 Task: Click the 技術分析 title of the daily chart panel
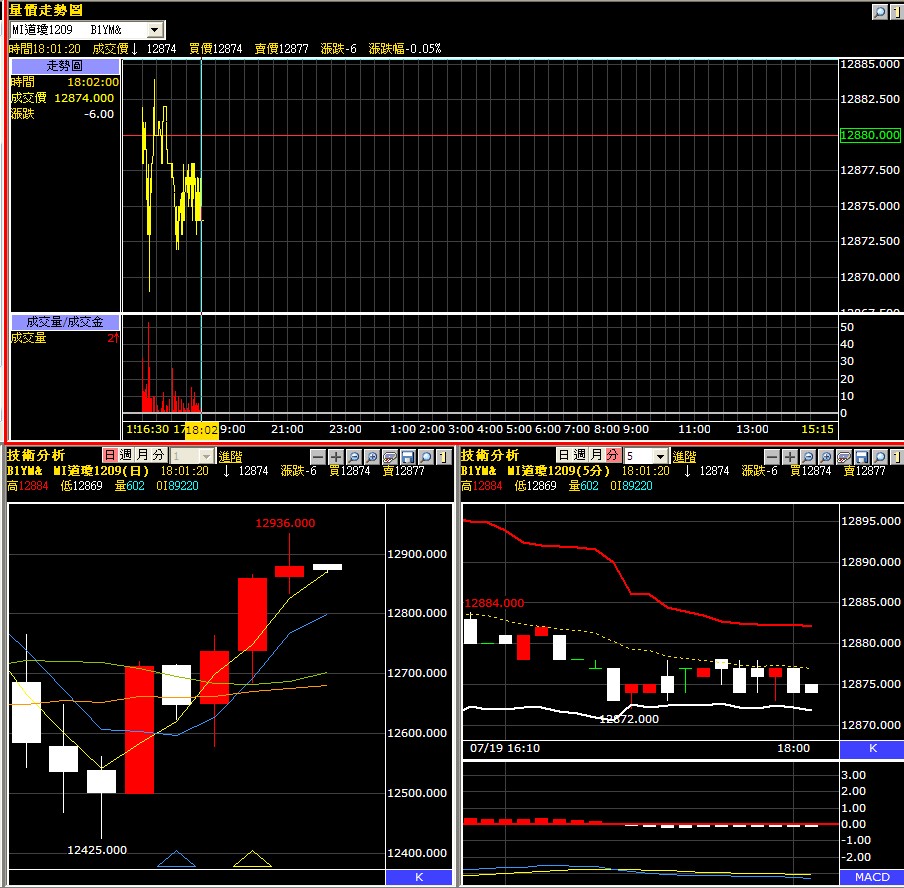[36, 456]
